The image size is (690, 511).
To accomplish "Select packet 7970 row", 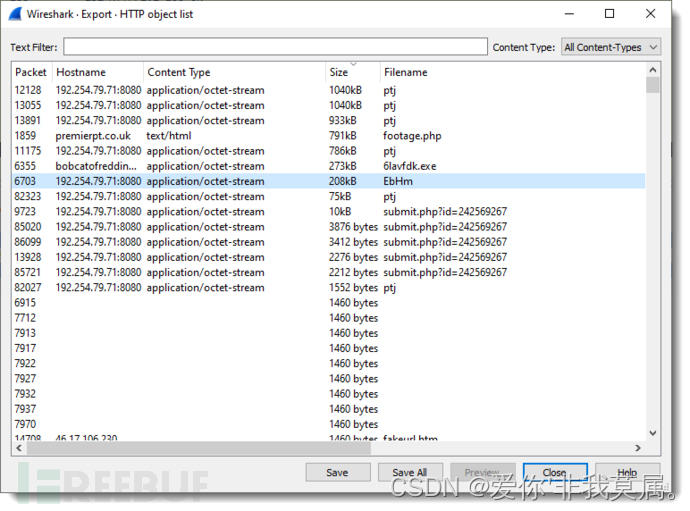I will coord(328,424).
